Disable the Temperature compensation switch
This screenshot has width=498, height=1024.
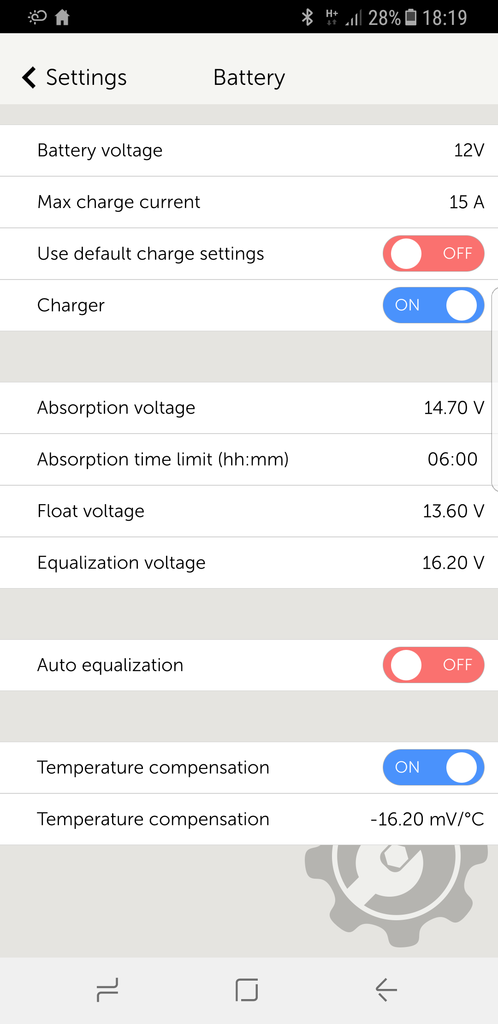(x=433, y=767)
